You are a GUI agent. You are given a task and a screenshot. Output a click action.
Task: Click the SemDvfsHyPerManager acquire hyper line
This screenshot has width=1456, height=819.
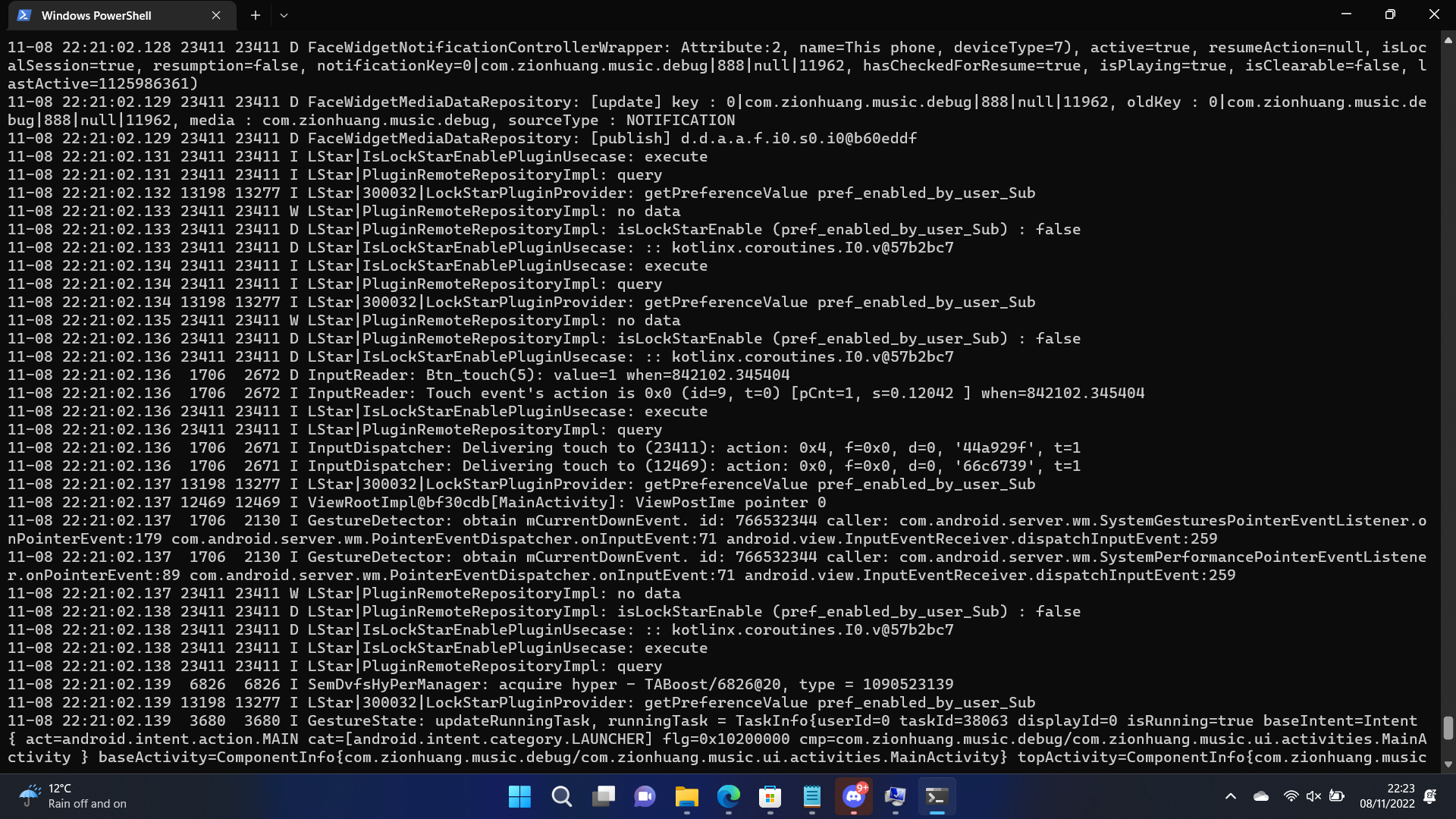481,684
